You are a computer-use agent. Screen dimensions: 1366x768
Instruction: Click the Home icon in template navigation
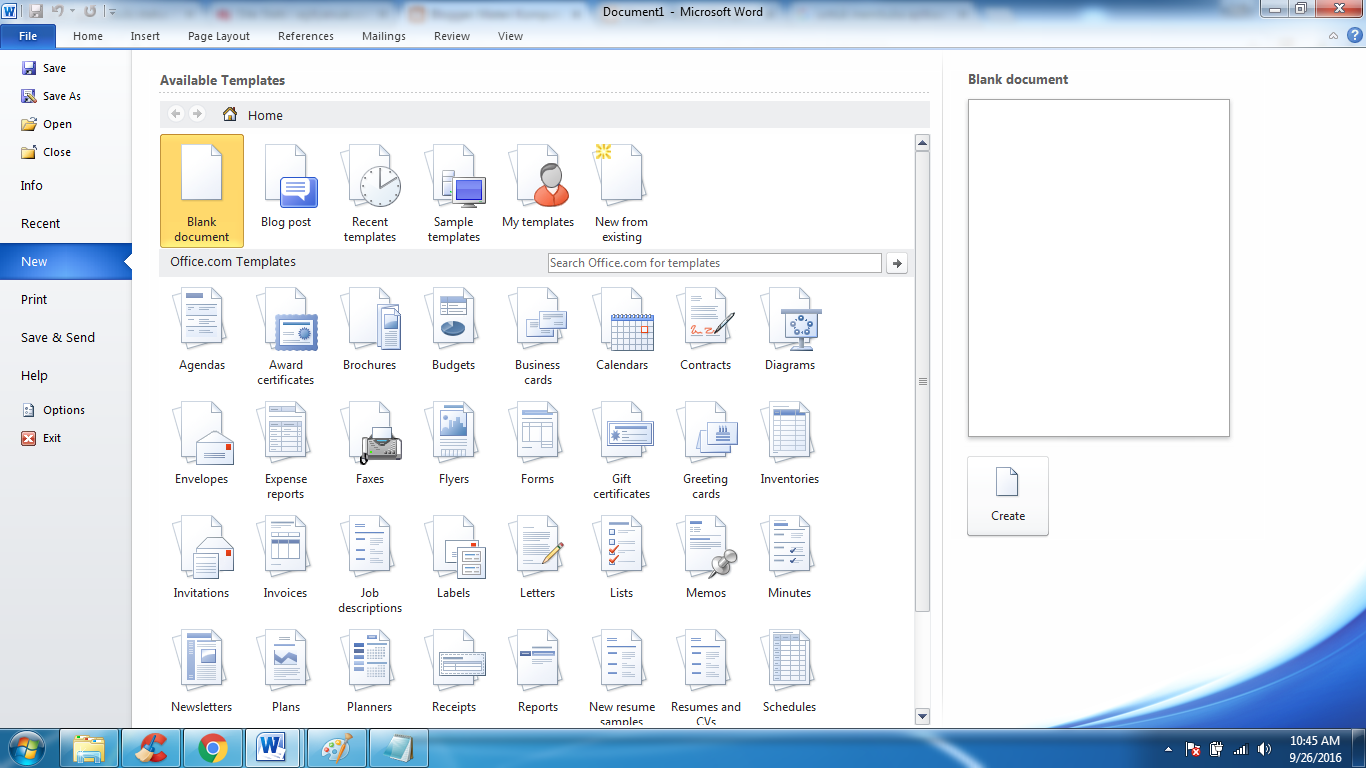pyautogui.click(x=230, y=114)
